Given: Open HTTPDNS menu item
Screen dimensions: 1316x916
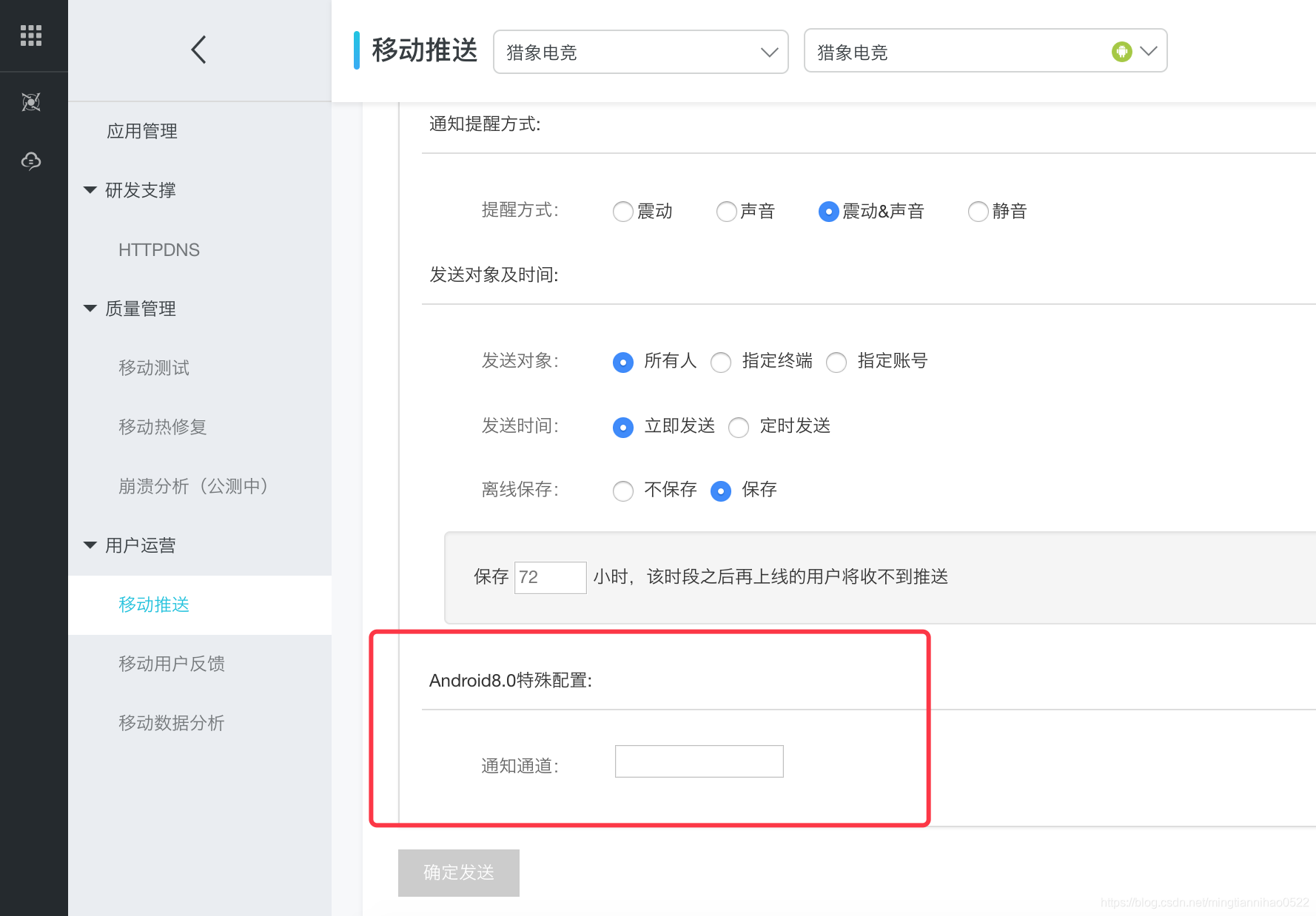Looking at the screenshot, I should coord(159,250).
